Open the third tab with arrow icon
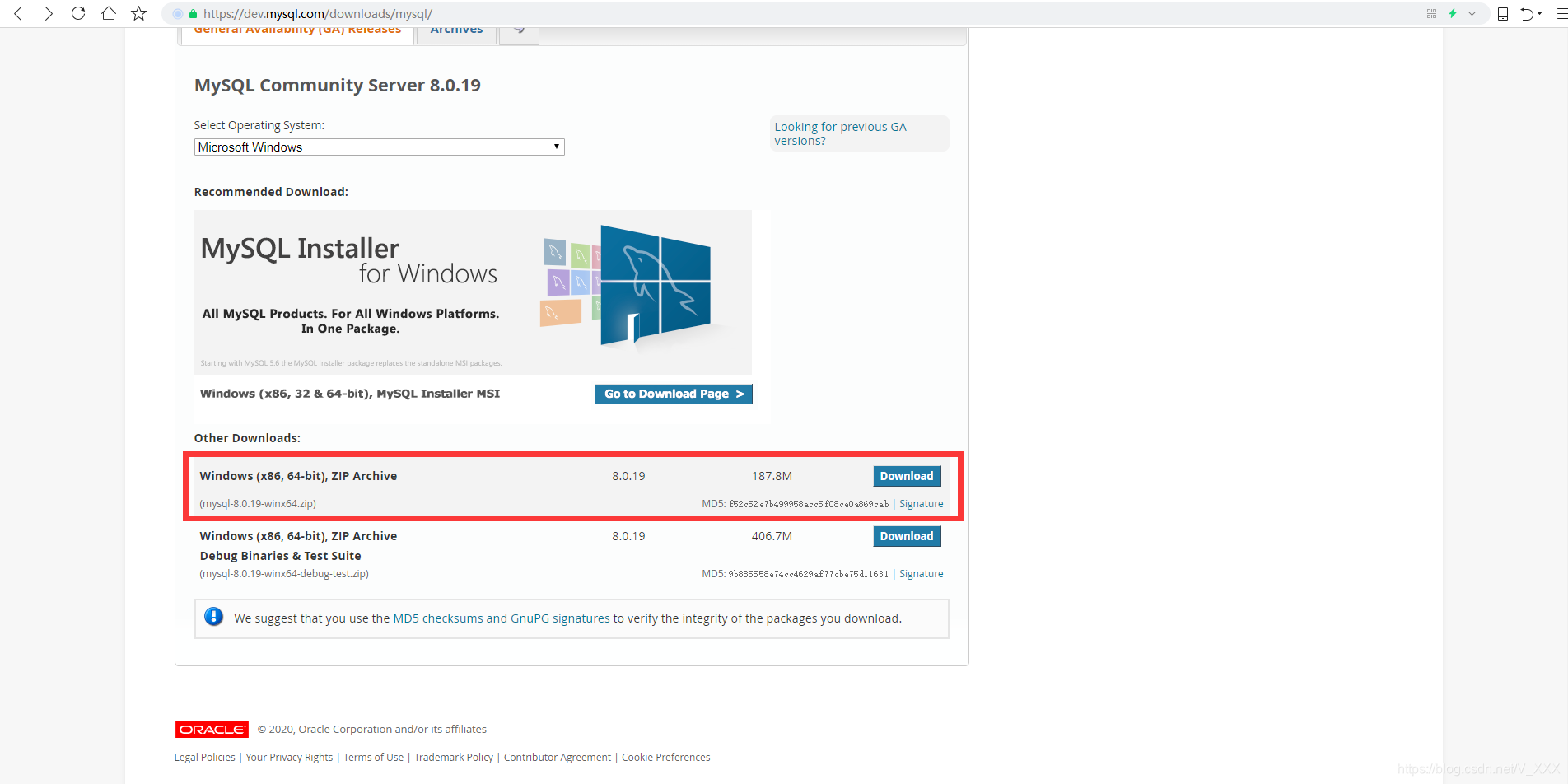The image size is (1568, 784). [x=519, y=33]
